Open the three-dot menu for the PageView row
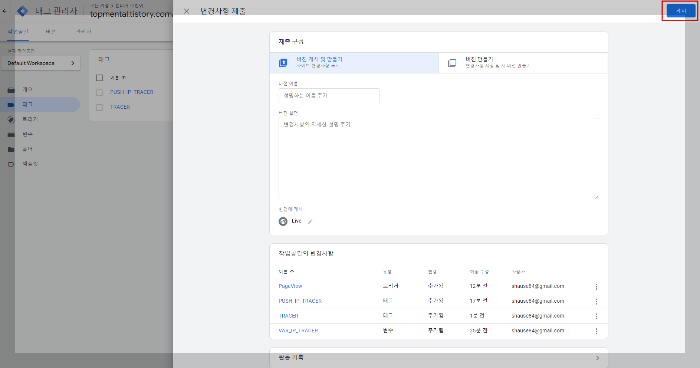The height and width of the screenshot is (368, 700). [x=596, y=287]
